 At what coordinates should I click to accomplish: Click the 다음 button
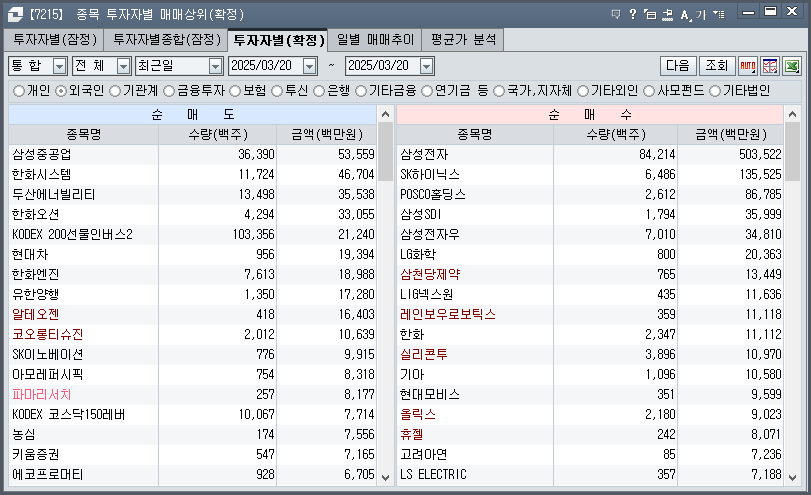(x=678, y=66)
